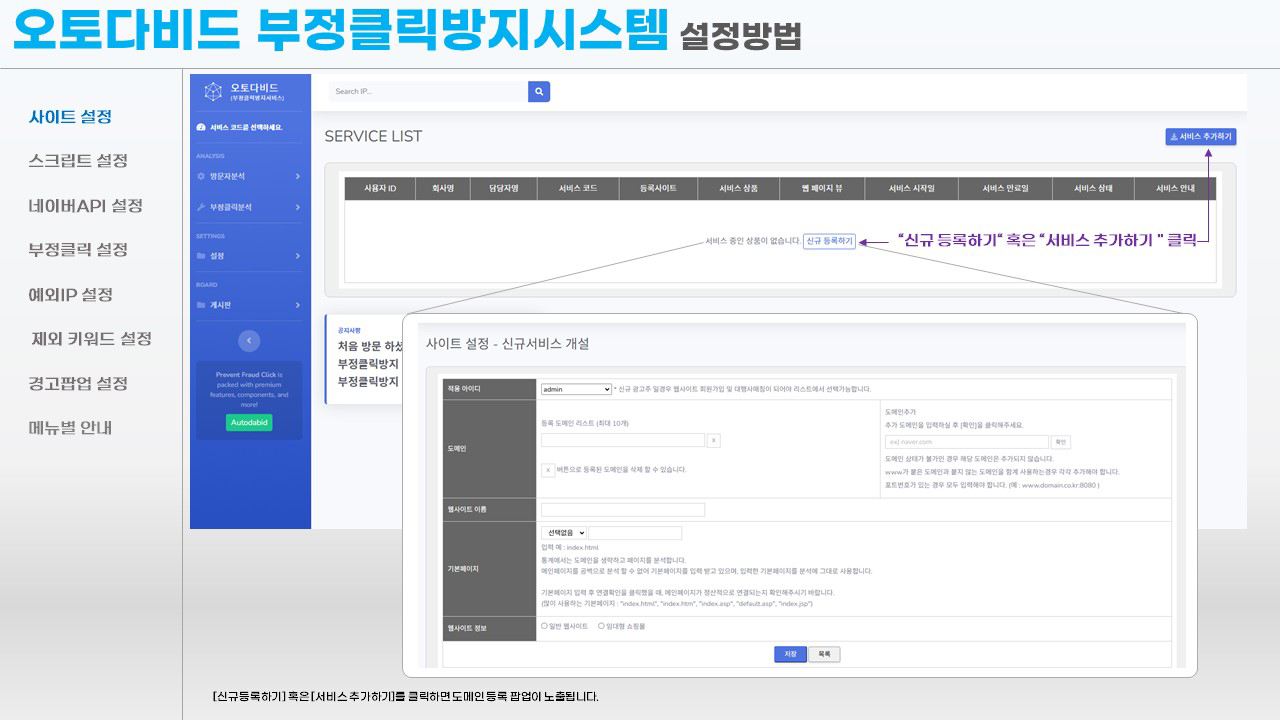Click the folder icon beside 게시판
1280x720 pixels.
click(201, 305)
